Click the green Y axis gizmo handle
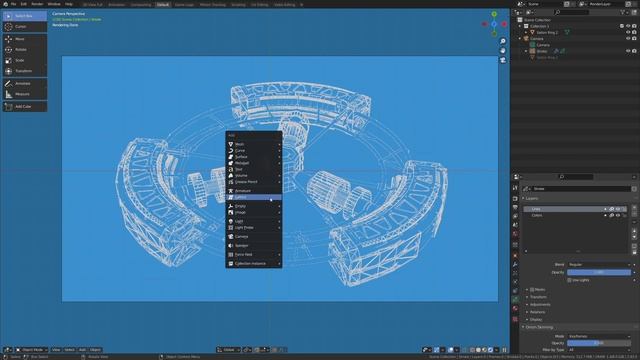Image resolution: width=640 pixels, height=360 pixels. coord(494,14)
